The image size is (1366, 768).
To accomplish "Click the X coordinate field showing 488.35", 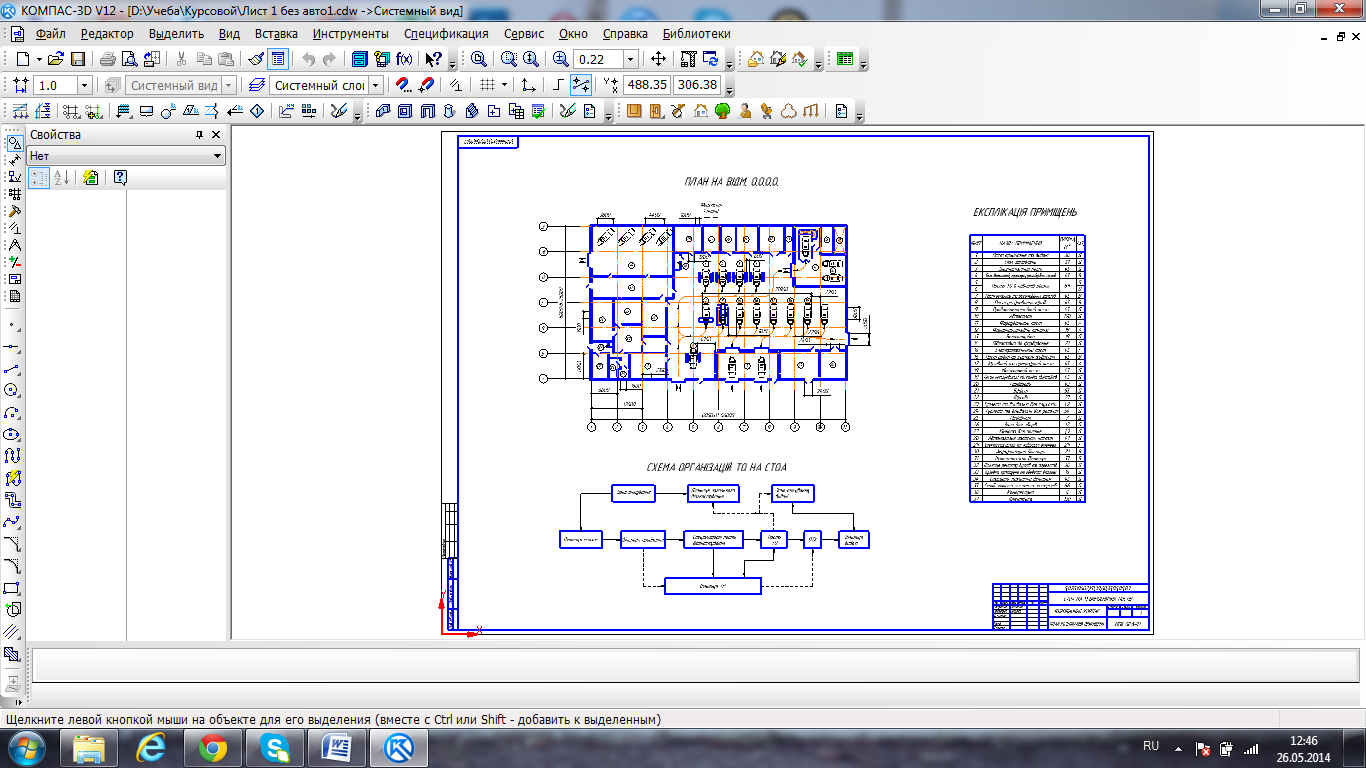I will tap(646, 85).
